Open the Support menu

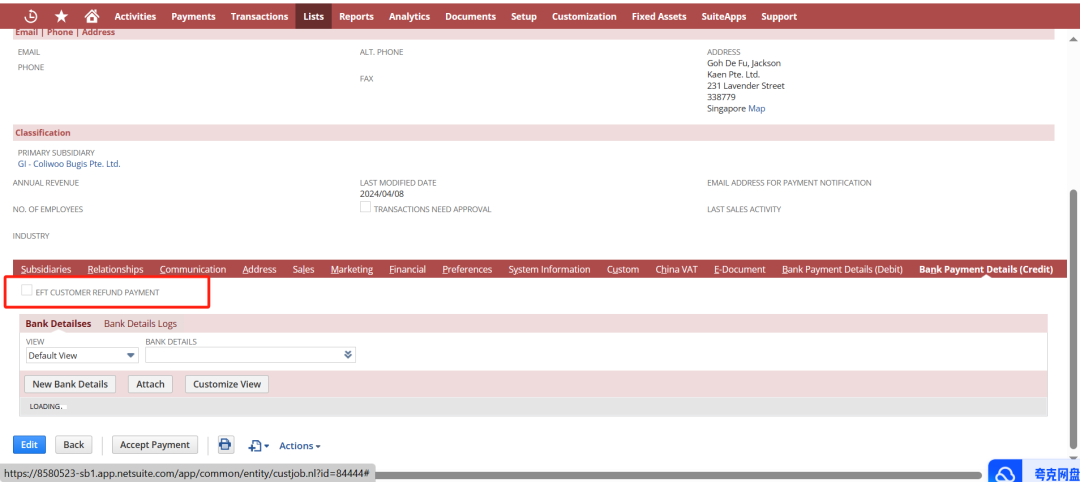point(779,16)
